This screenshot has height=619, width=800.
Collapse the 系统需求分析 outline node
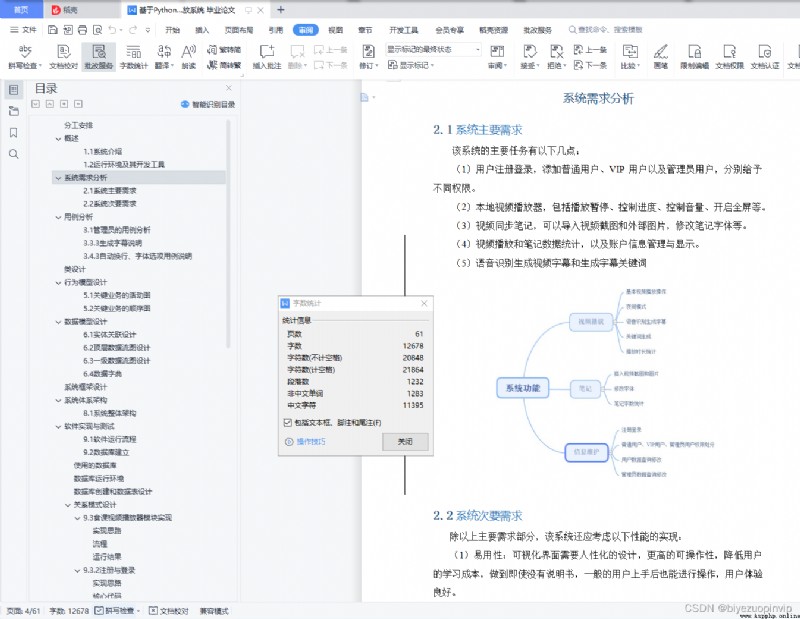pos(58,178)
